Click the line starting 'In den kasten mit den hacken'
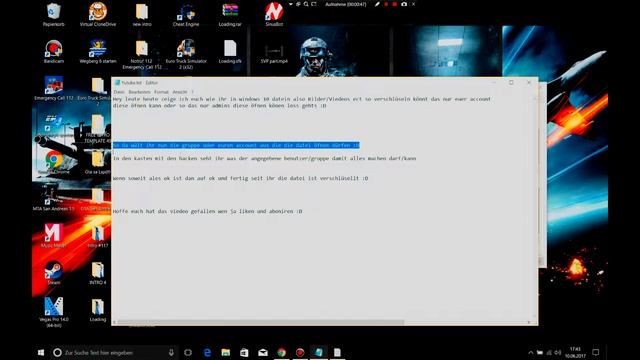Screen dimensions: 640x360 click(x=264, y=158)
